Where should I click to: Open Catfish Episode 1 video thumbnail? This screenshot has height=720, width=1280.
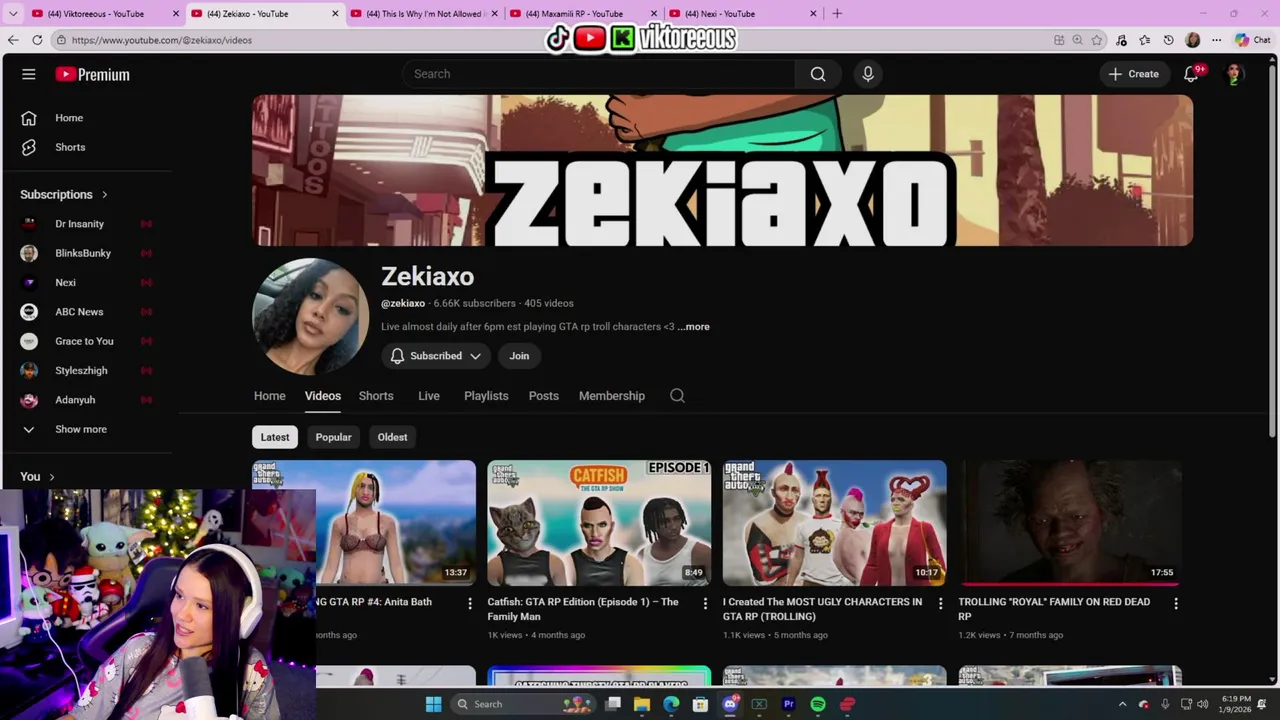pos(599,523)
